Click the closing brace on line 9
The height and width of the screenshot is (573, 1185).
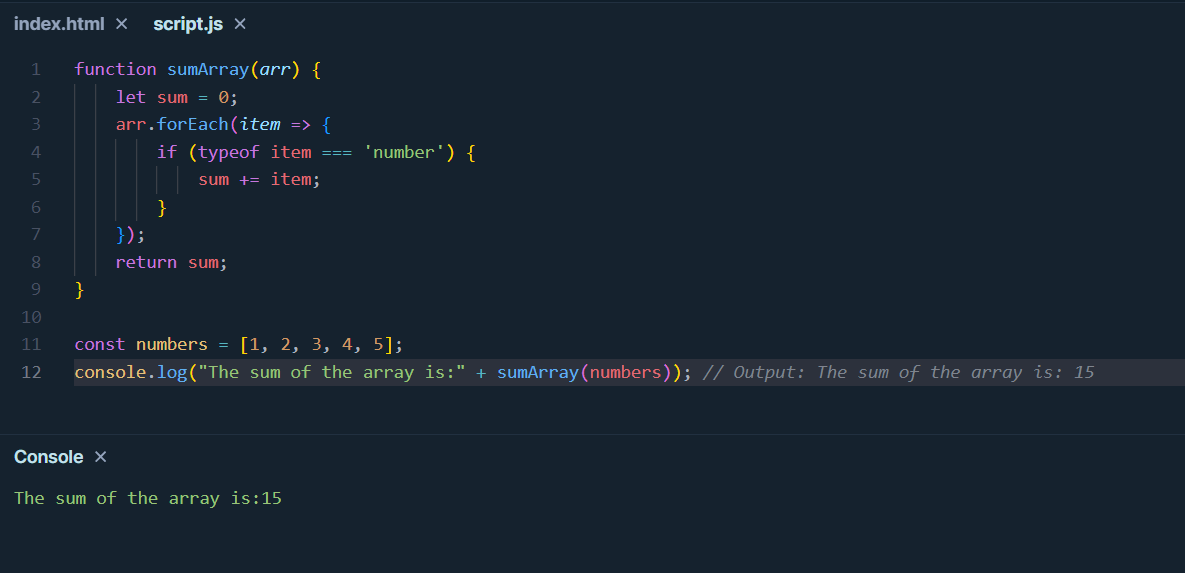79,290
